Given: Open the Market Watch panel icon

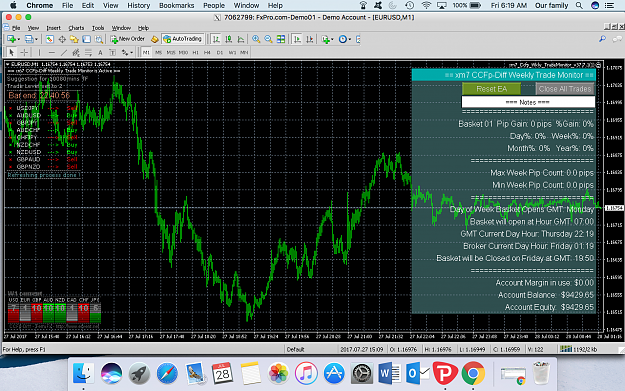Looking at the screenshot, I should click(x=49, y=39).
